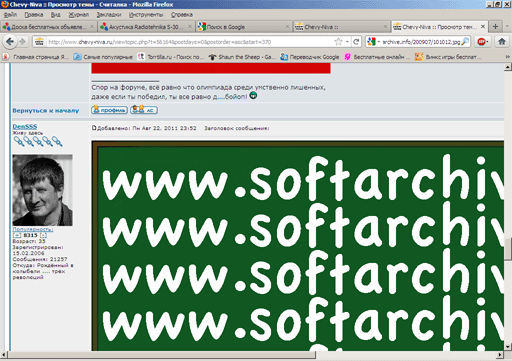
Task: Click the Adblock Plus toolbar icon
Action: (x=481, y=42)
